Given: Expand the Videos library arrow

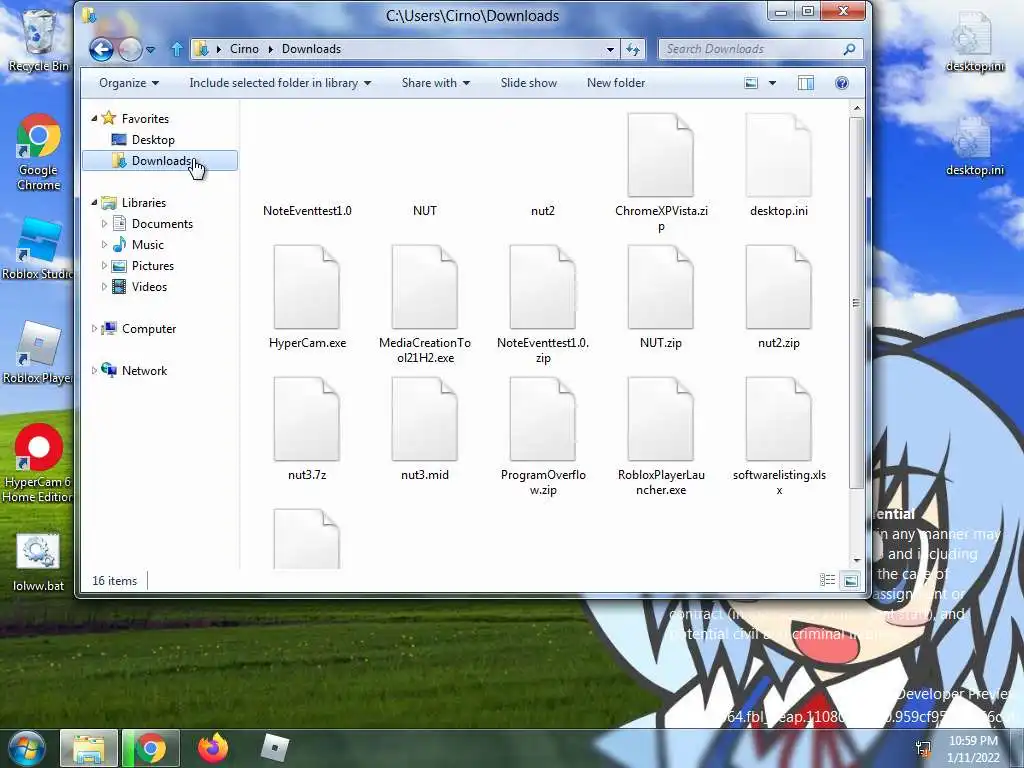Looking at the screenshot, I should click(104, 287).
